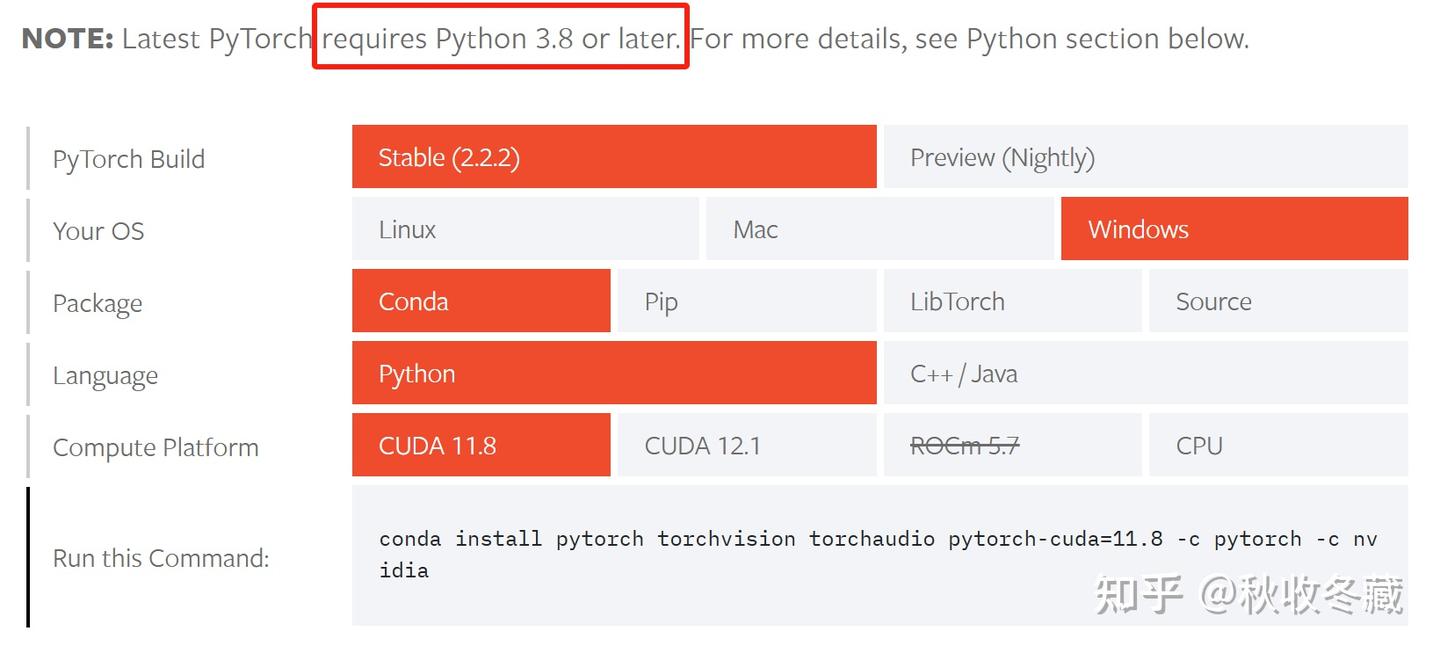Image resolution: width=1440 pixels, height=653 pixels.
Task: Choose Linux as the operating system
Action: point(525,229)
